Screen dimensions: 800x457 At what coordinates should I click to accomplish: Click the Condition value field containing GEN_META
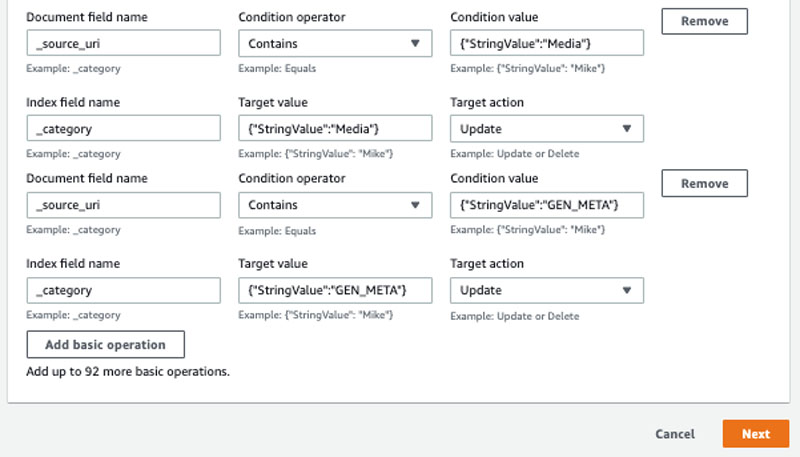point(547,205)
